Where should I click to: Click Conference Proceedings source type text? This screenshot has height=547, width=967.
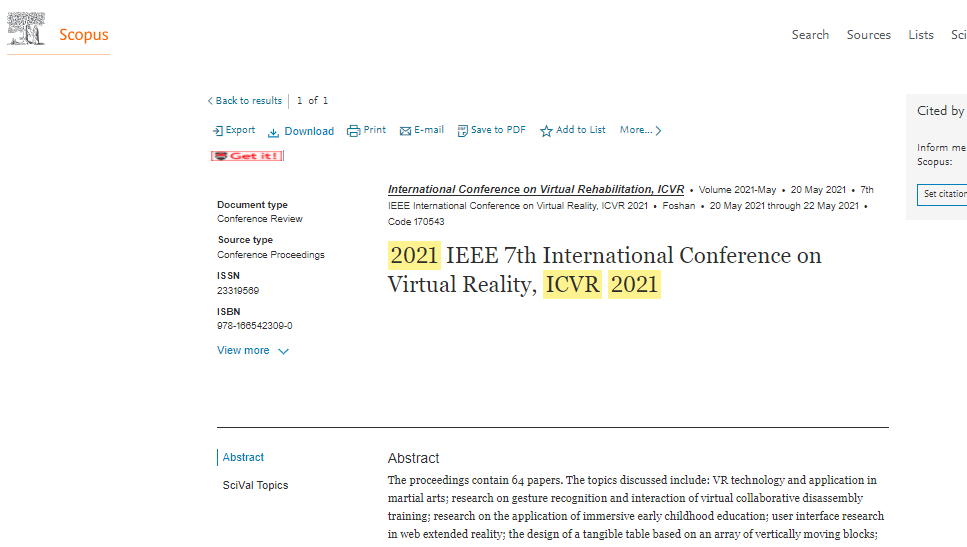[271, 255]
